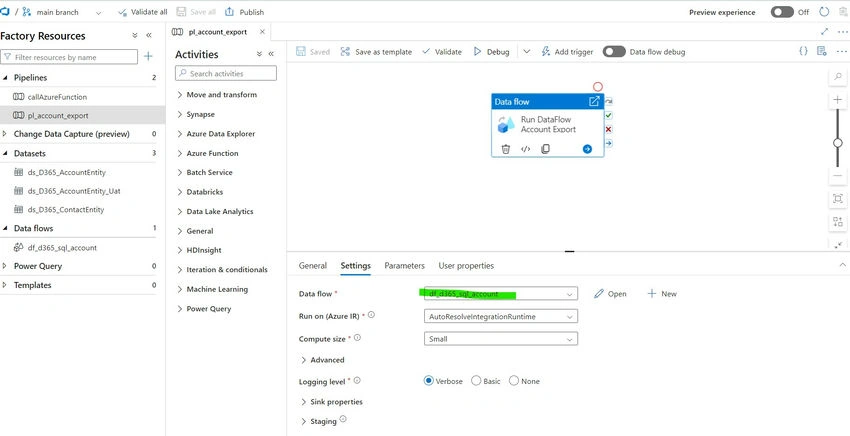This screenshot has height=436, width=850.
Task: Expand the Synapse activities group
Action: tap(196, 114)
